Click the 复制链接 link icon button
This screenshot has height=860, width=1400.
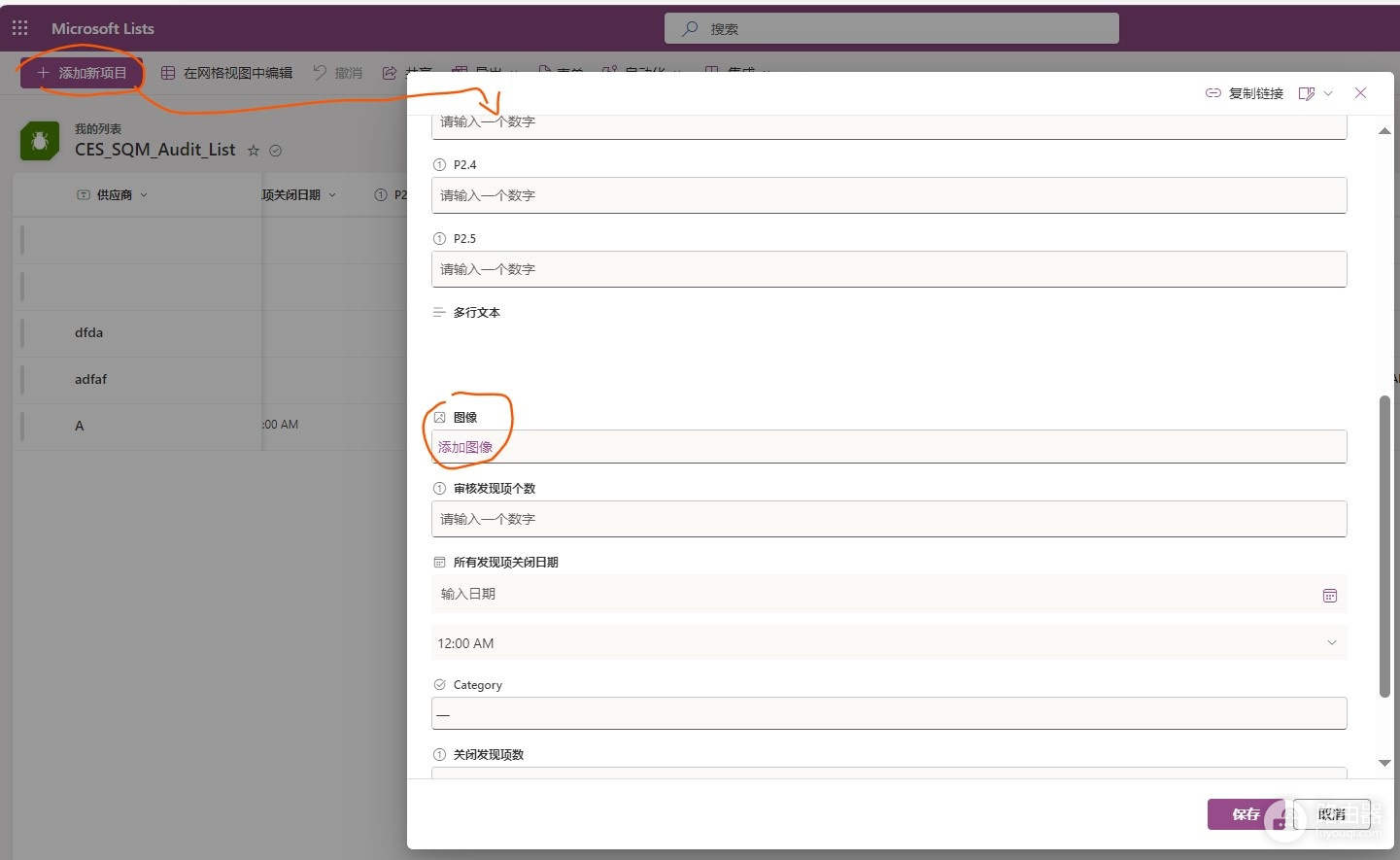[x=1245, y=93]
